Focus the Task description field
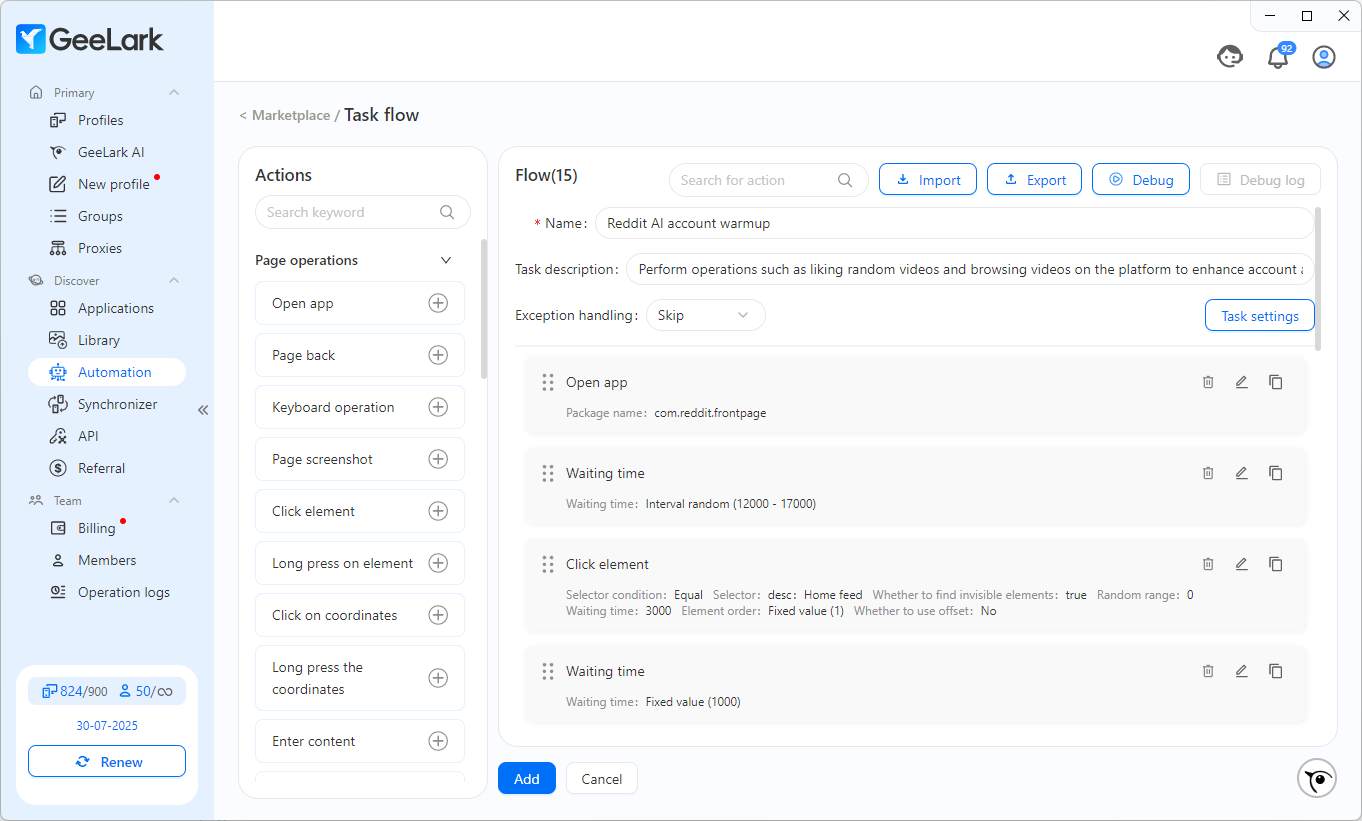Image resolution: width=1362 pixels, height=821 pixels. tap(970, 269)
